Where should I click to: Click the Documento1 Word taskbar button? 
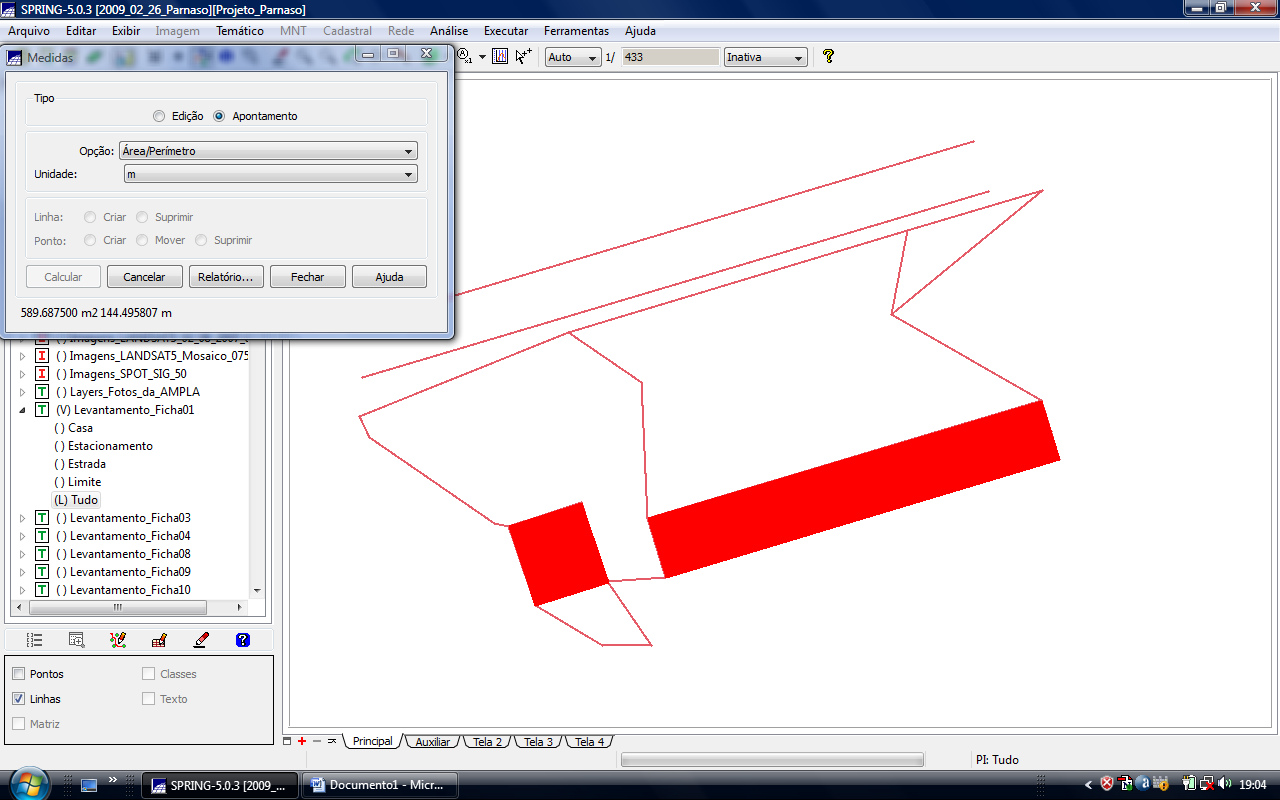click(378, 785)
